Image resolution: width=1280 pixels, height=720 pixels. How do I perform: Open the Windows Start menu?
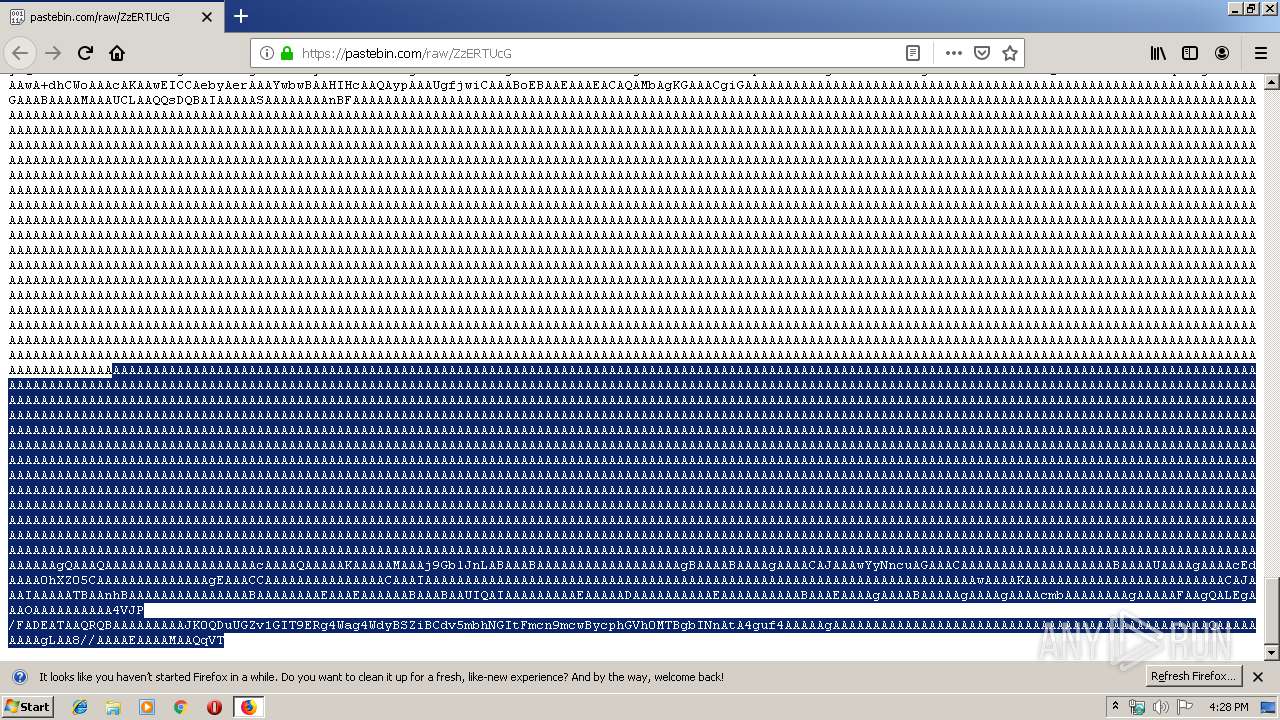[x=27, y=706]
